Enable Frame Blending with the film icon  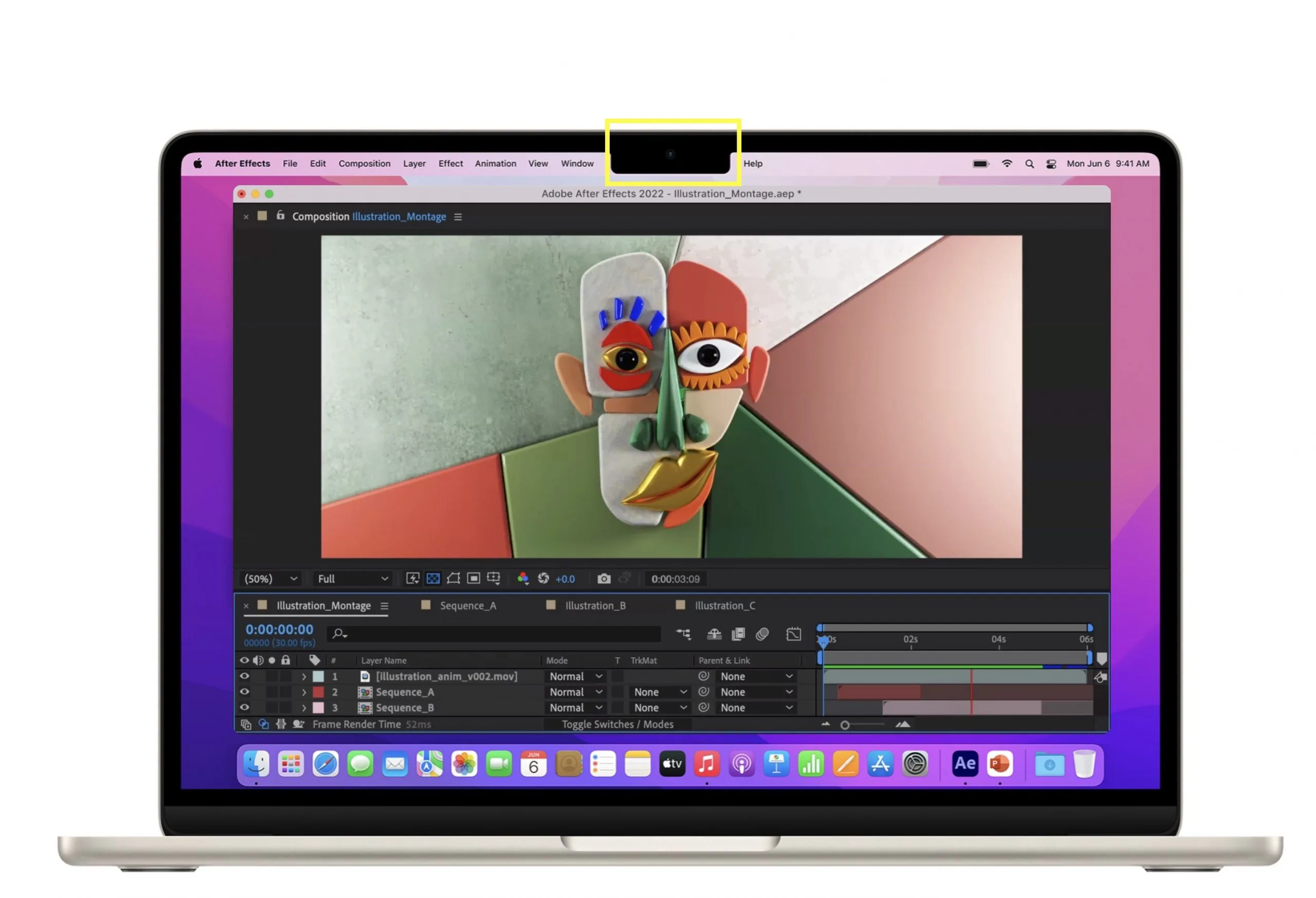coord(738,634)
